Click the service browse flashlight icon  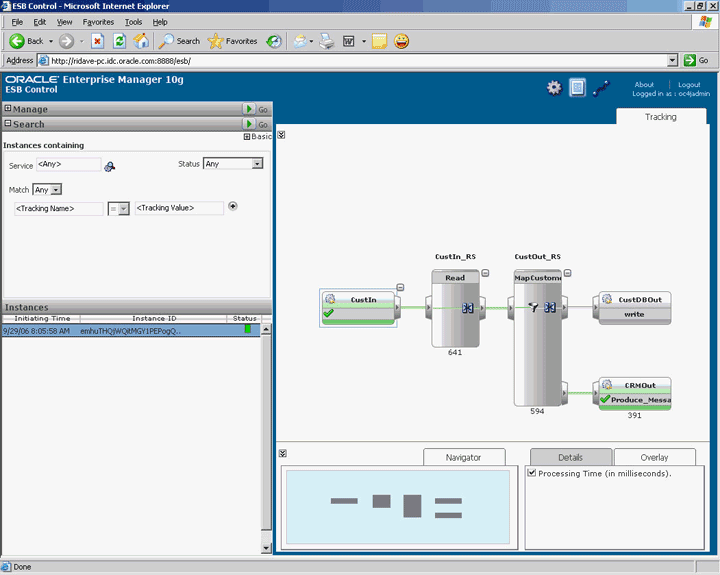pyautogui.click(x=109, y=166)
